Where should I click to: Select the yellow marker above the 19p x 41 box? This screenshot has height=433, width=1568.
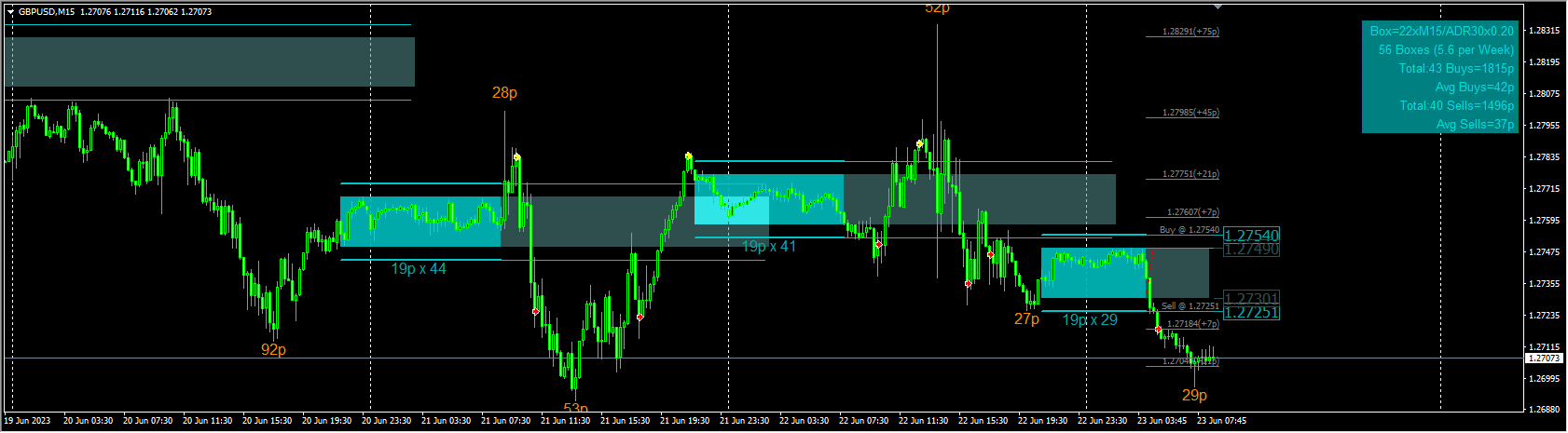(x=688, y=156)
